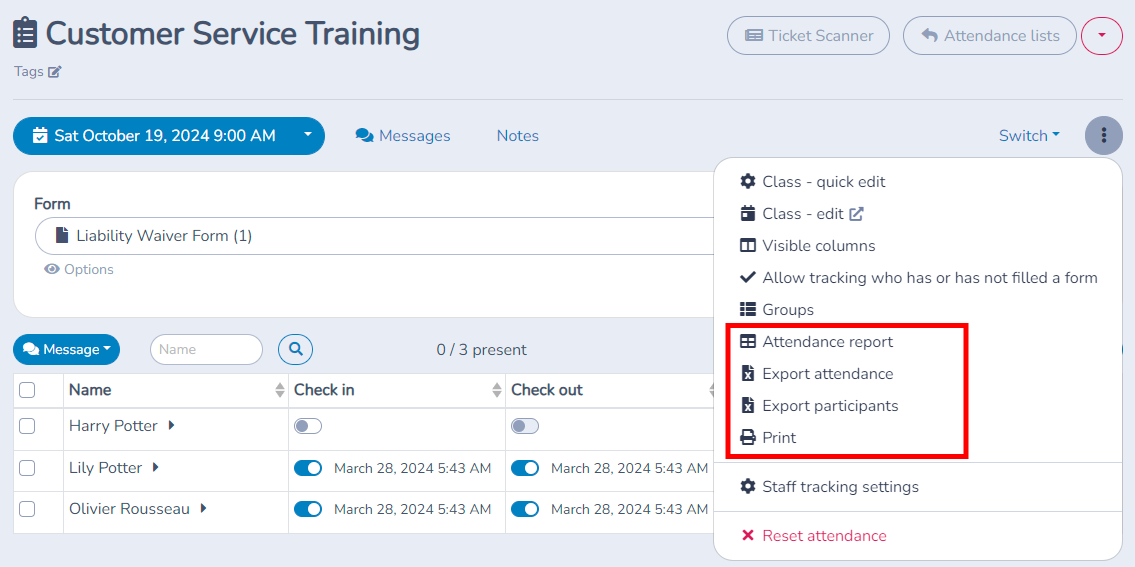Click the list icon beside Groups
The image size is (1135, 567).
tap(748, 309)
